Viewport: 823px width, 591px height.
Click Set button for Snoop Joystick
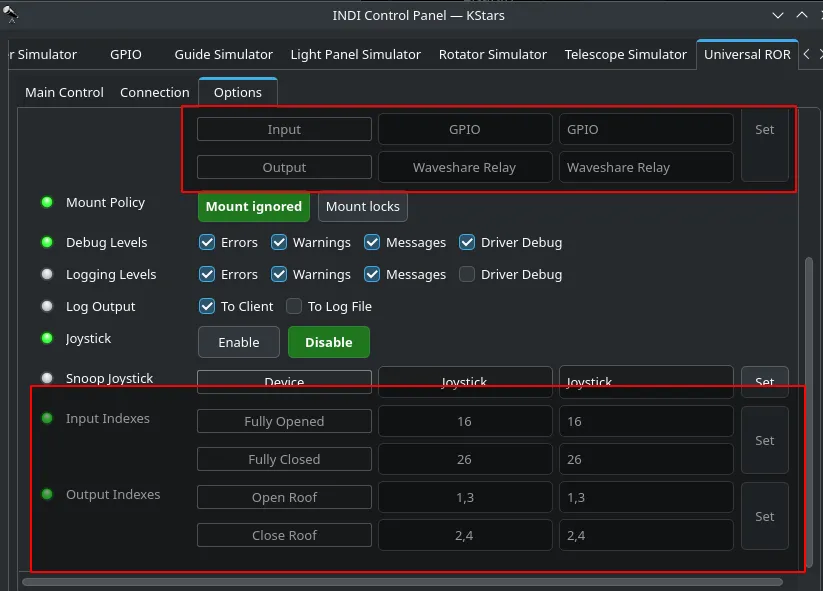tap(764, 382)
